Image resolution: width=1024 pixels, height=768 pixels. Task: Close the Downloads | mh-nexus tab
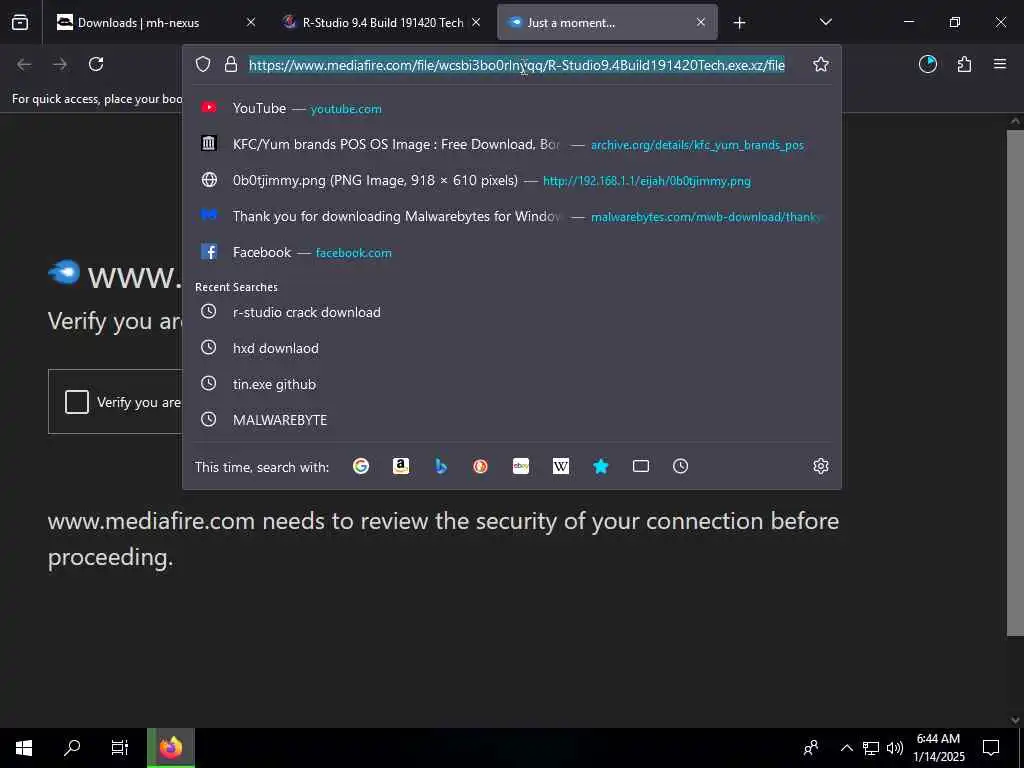(x=251, y=23)
